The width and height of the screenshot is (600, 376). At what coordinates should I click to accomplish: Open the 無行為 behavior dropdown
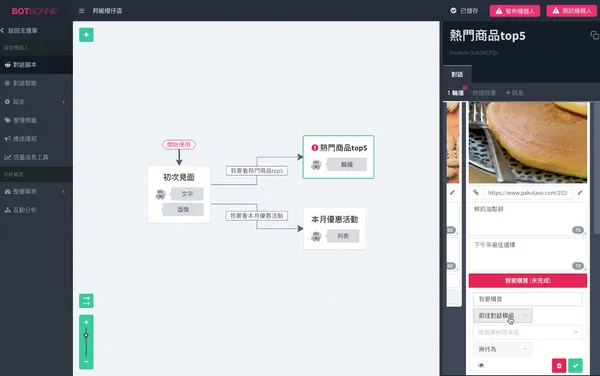[x=502, y=349]
